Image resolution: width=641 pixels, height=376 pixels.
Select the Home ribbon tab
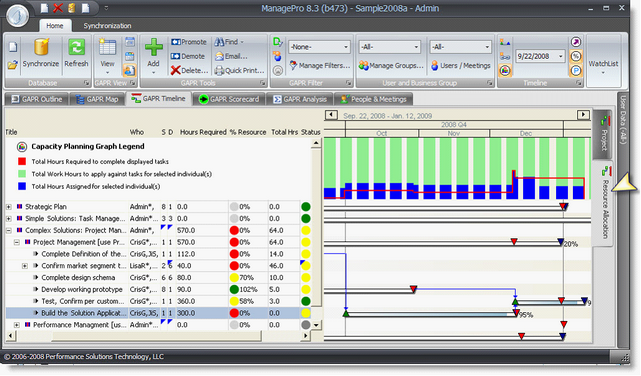tap(55, 26)
